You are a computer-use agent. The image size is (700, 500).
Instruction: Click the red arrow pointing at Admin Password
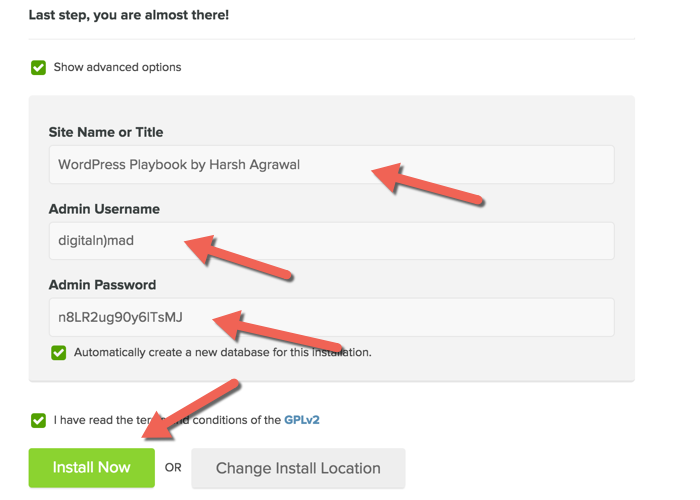[268, 333]
